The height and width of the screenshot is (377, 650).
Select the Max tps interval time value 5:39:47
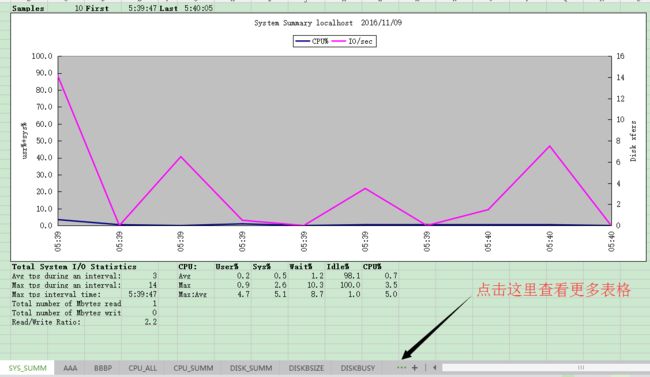pos(142,294)
